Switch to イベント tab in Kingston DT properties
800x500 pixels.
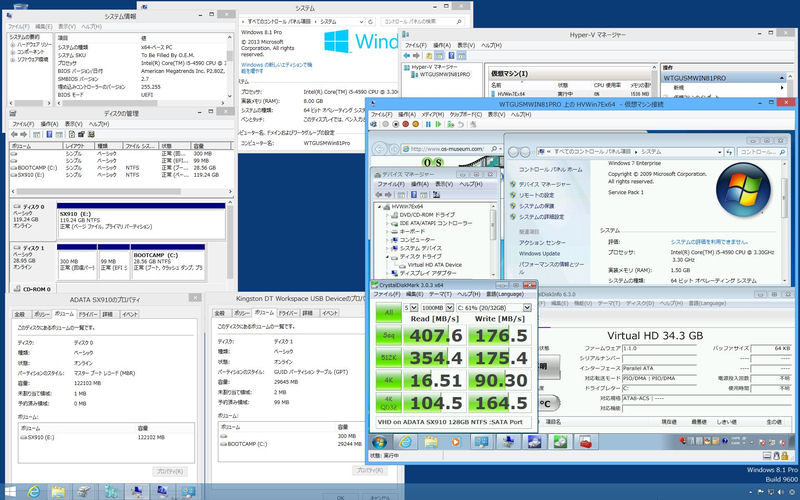(330, 313)
